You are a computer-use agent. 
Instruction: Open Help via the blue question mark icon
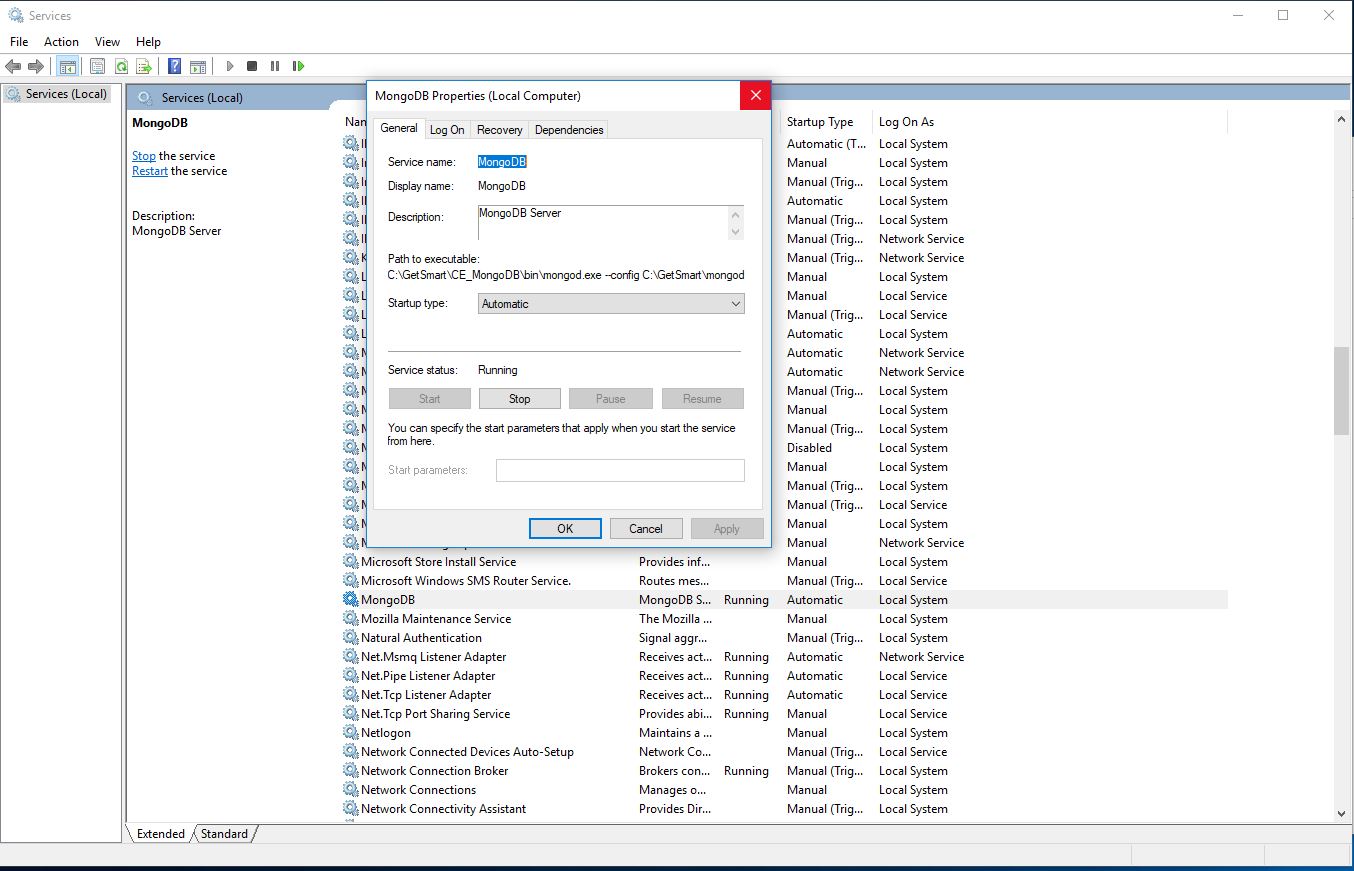click(x=175, y=66)
